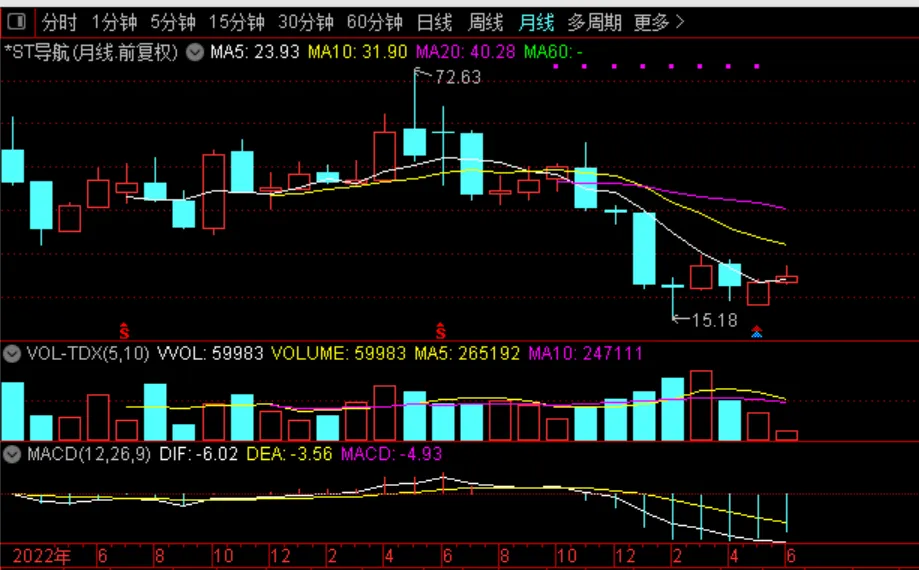Screen dimensions: 919x570
Task: Select the 15分钟 timeframe tab
Action: coord(236,22)
